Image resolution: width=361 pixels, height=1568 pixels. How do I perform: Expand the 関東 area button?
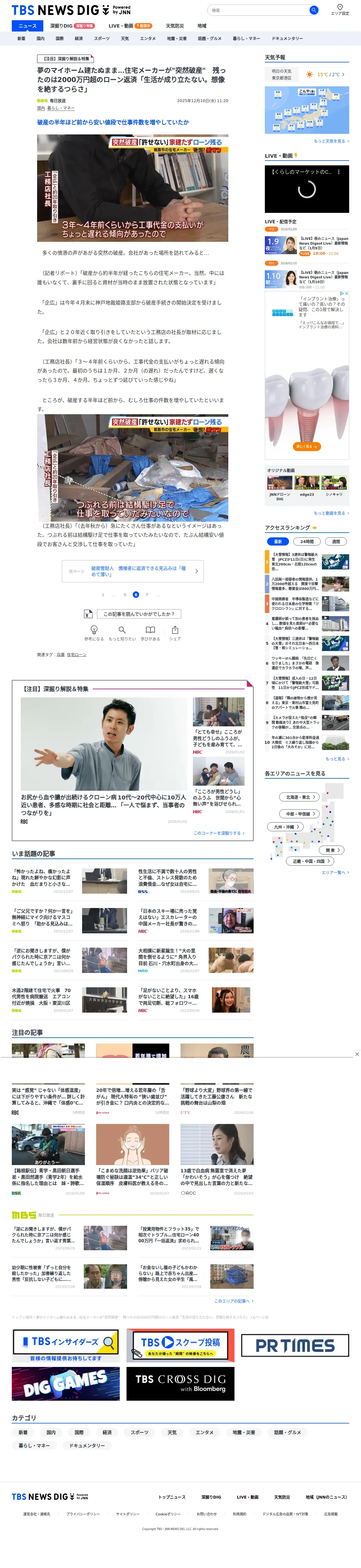(332, 850)
